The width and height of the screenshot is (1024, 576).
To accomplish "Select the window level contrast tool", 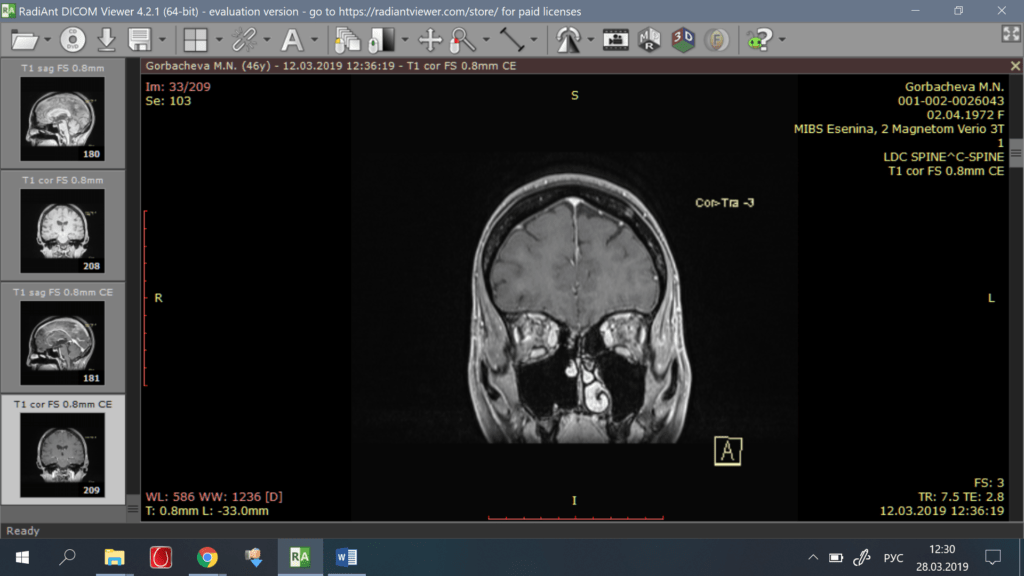I will click(x=382, y=40).
